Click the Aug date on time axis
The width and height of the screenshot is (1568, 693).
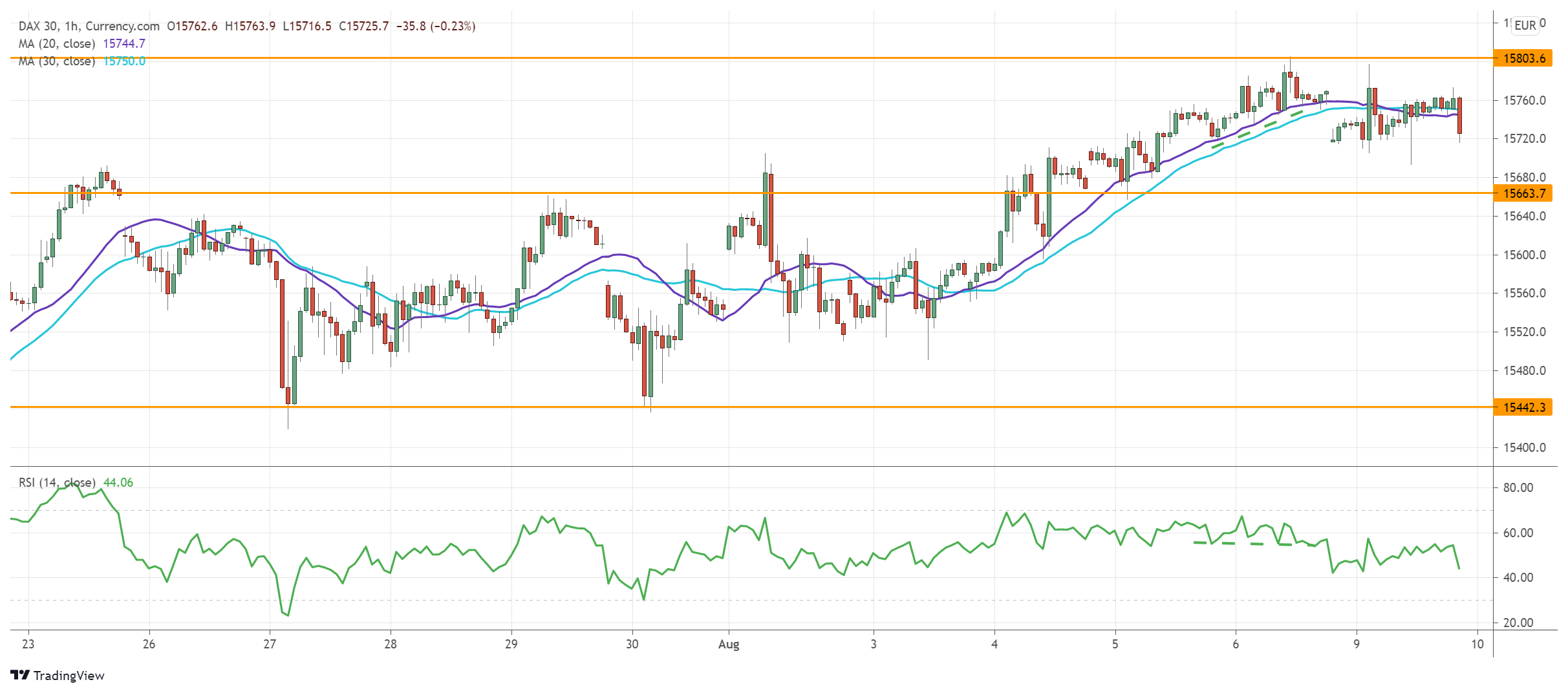coord(729,645)
